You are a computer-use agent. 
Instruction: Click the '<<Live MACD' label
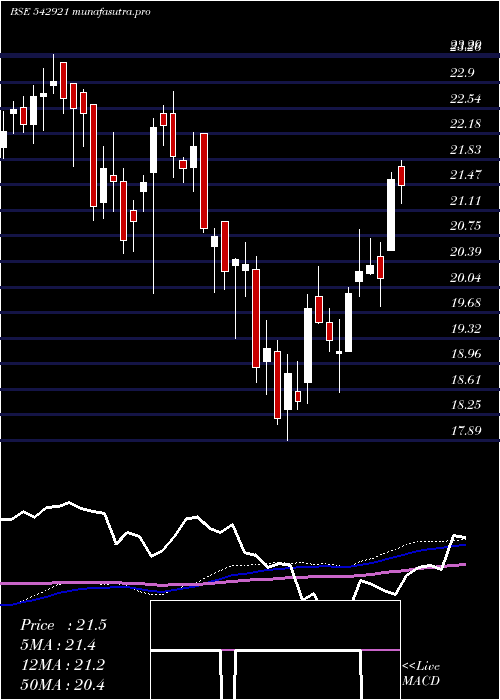(x=421, y=674)
